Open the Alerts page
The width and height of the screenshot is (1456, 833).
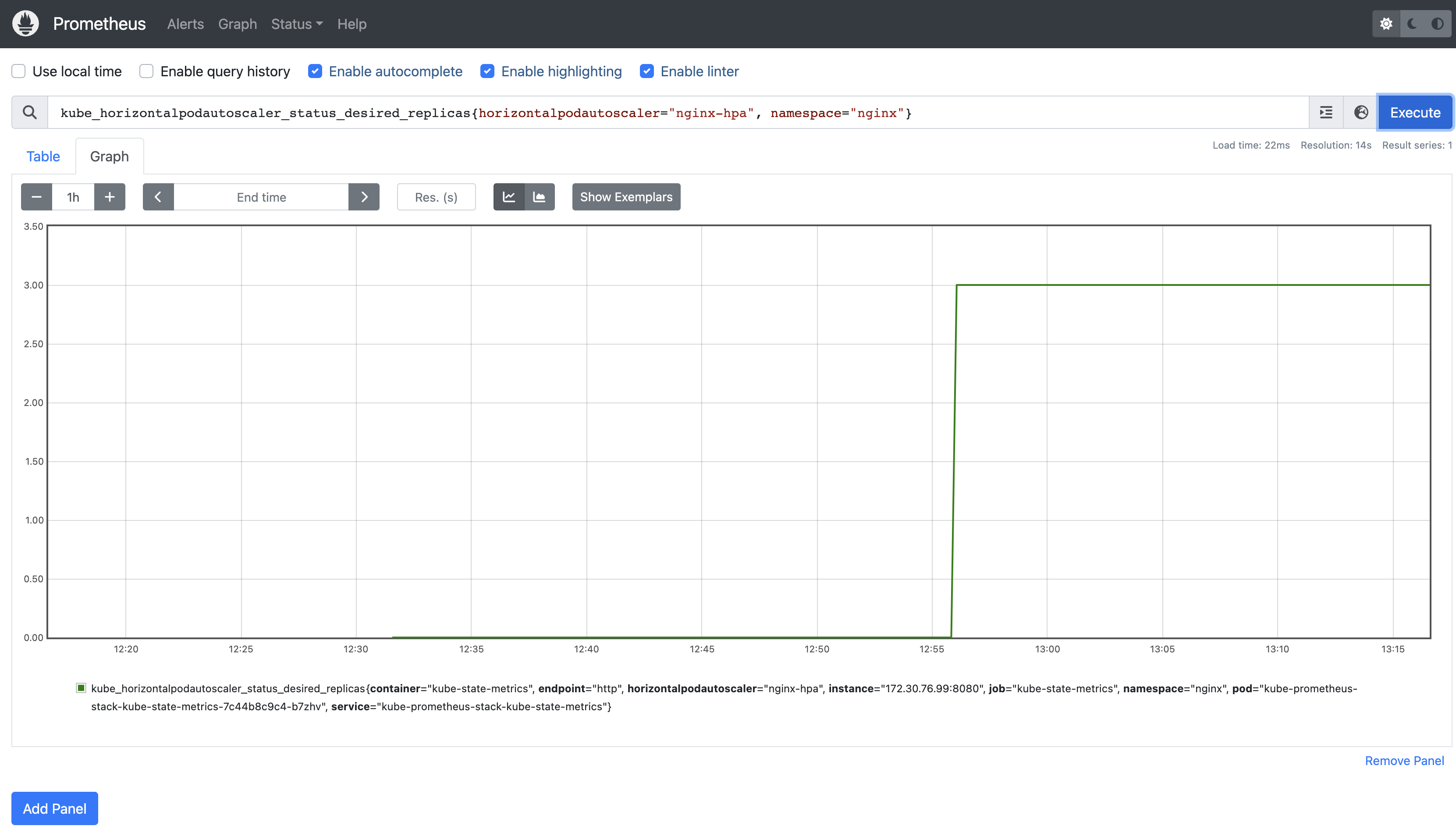(x=185, y=24)
